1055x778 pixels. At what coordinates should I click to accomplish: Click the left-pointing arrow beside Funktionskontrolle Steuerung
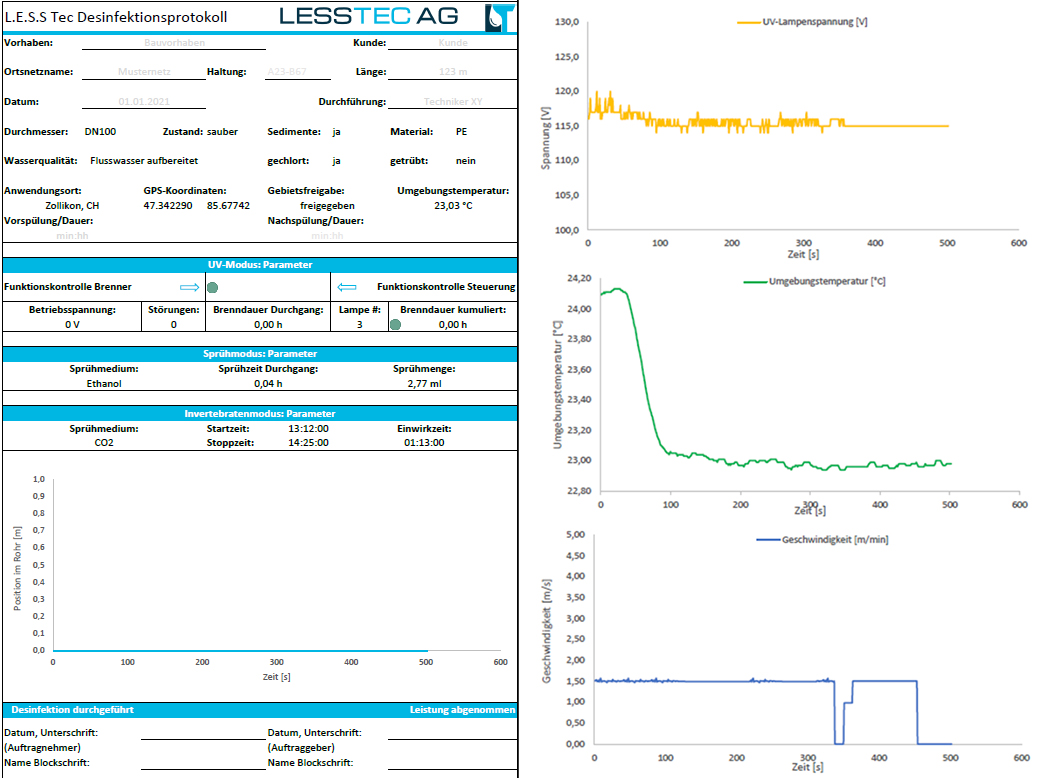(x=347, y=287)
